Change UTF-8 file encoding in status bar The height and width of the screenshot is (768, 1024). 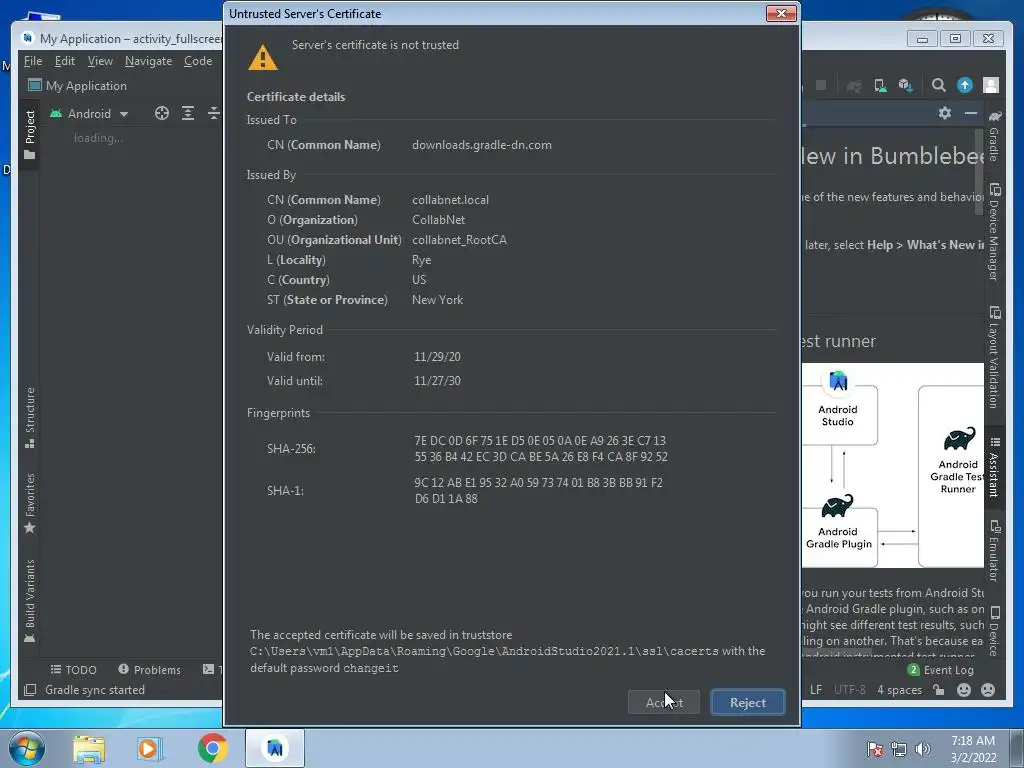[850, 690]
